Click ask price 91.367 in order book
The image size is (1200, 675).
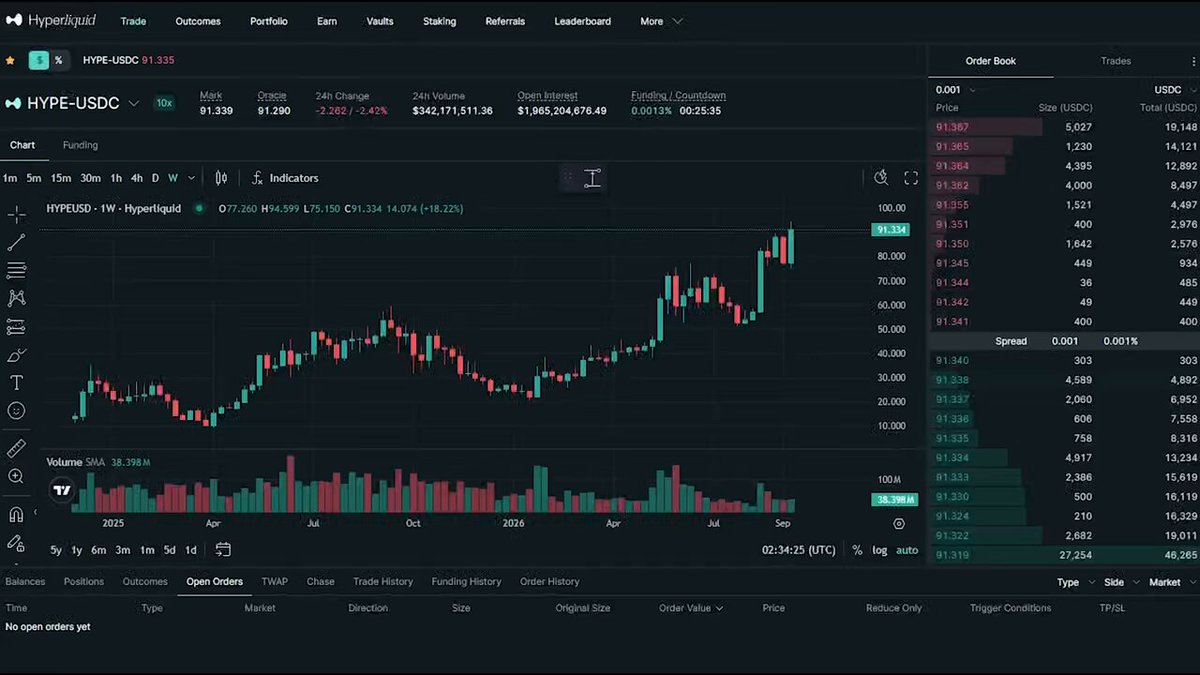(x=952, y=127)
